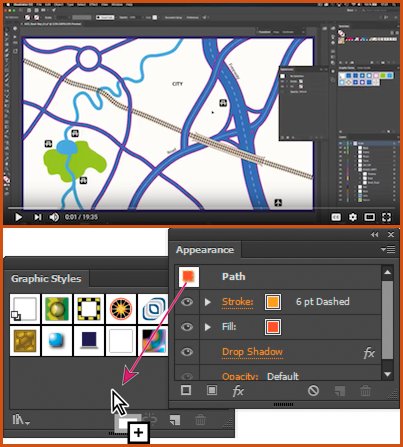The height and width of the screenshot is (447, 403).
Task: Add New Stroke in Appearance panel
Action: point(186,390)
